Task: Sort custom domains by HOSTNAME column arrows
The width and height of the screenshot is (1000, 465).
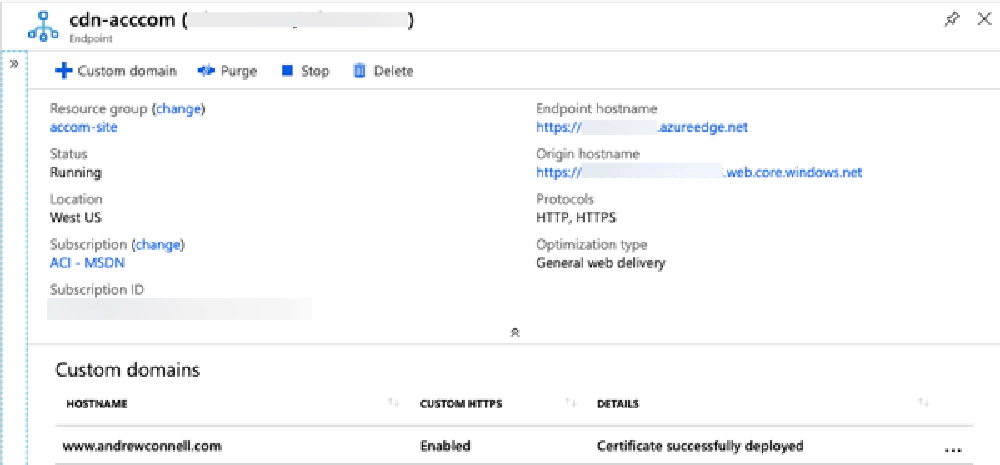Action: click(393, 402)
